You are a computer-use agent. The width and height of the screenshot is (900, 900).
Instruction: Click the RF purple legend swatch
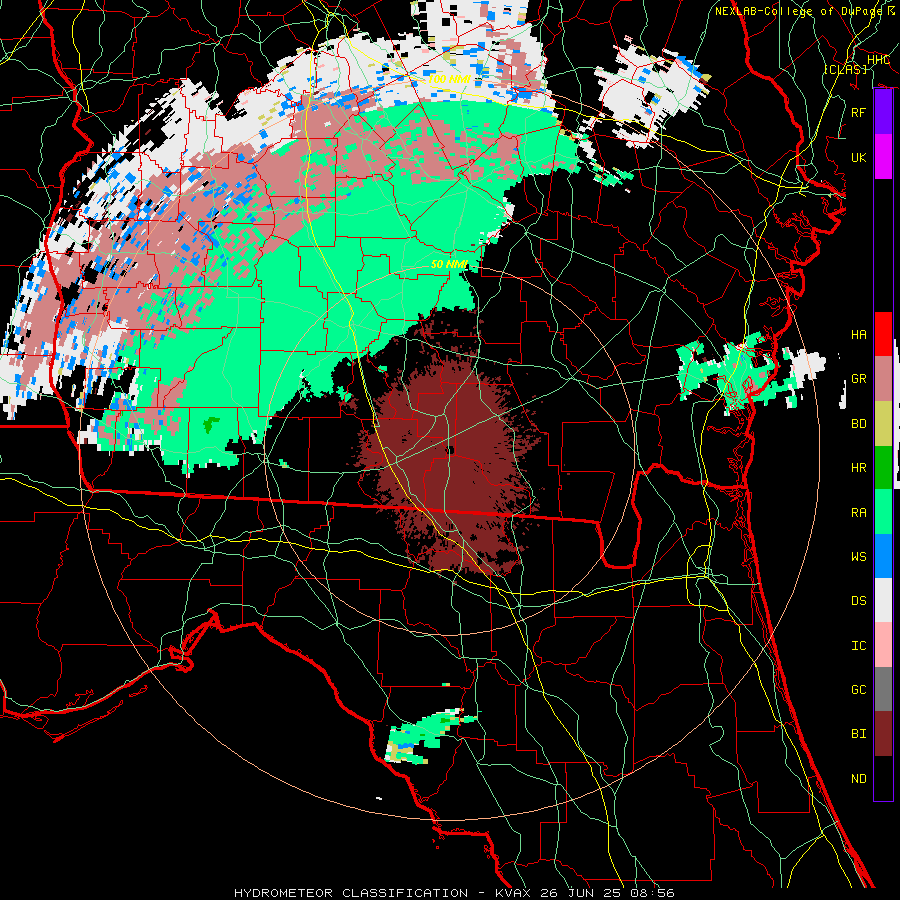(883, 112)
